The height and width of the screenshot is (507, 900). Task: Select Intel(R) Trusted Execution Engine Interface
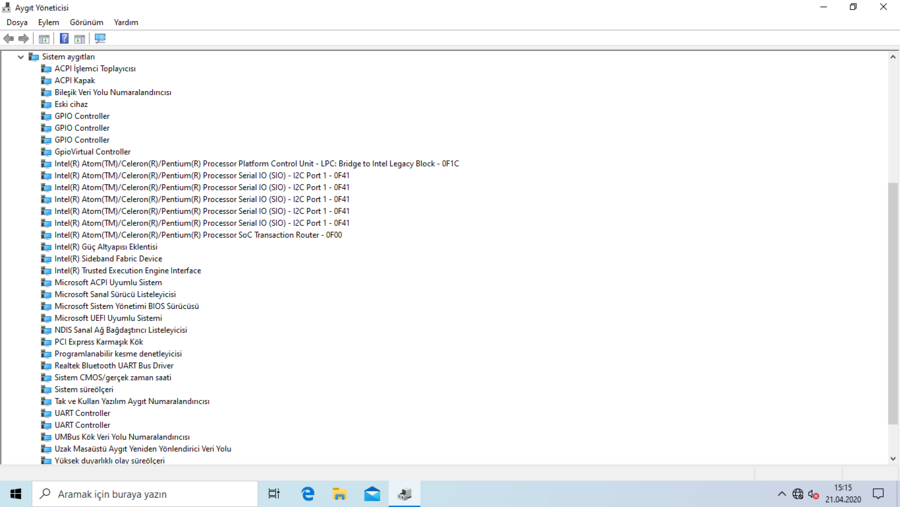pos(127,270)
